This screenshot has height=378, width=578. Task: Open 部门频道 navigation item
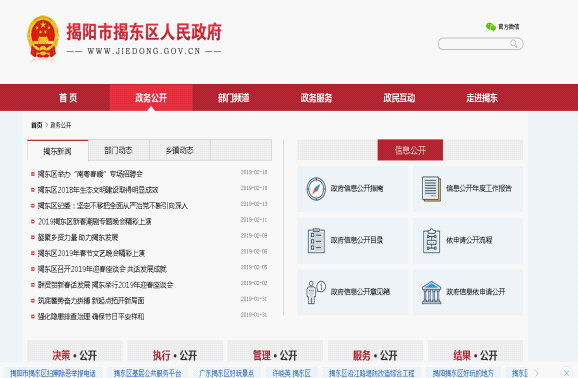click(234, 98)
